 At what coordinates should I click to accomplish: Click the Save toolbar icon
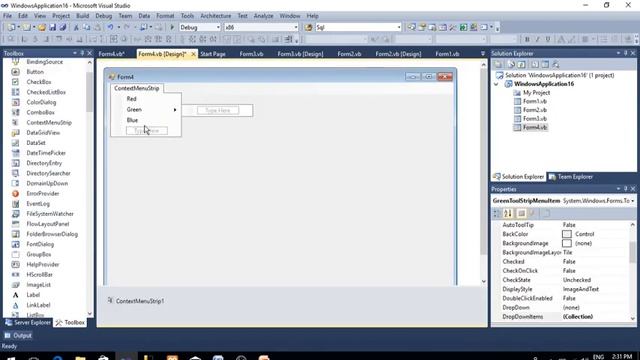tap(52, 27)
